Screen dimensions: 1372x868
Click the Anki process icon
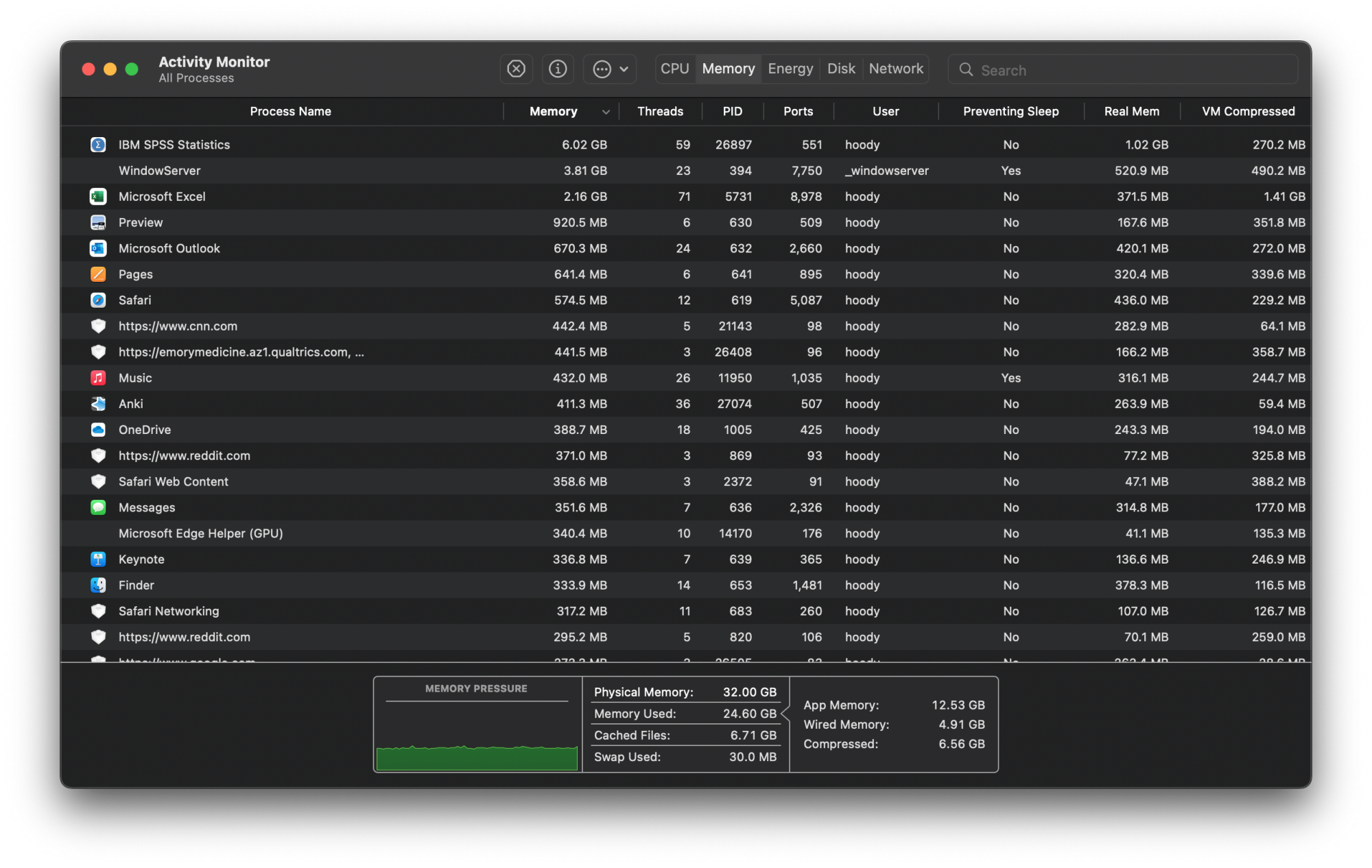[x=98, y=404]
